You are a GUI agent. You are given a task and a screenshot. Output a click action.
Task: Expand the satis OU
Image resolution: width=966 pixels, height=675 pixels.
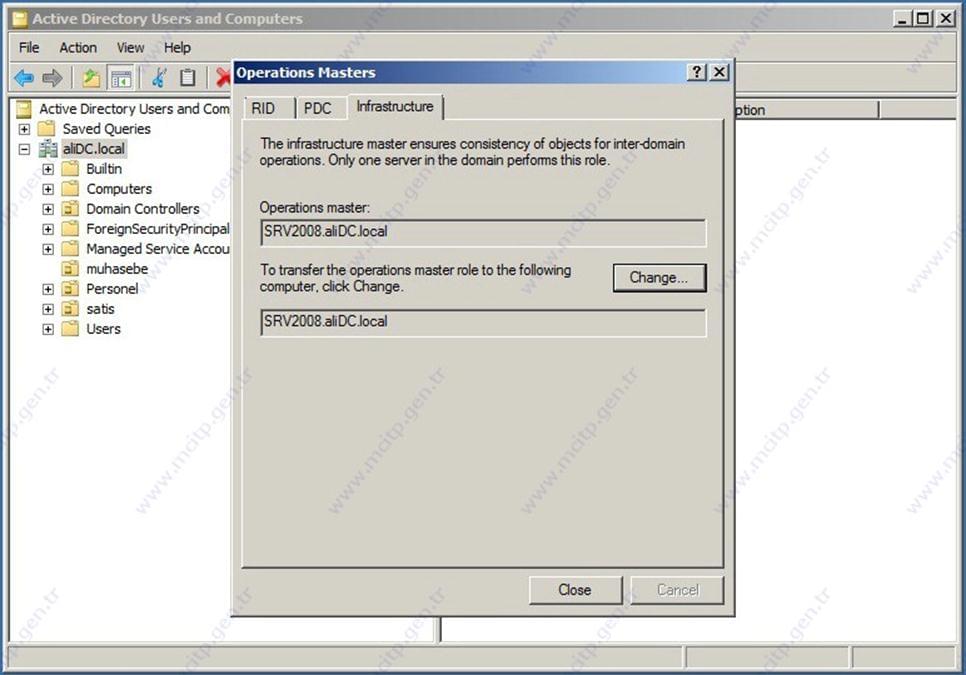[48, 309]
